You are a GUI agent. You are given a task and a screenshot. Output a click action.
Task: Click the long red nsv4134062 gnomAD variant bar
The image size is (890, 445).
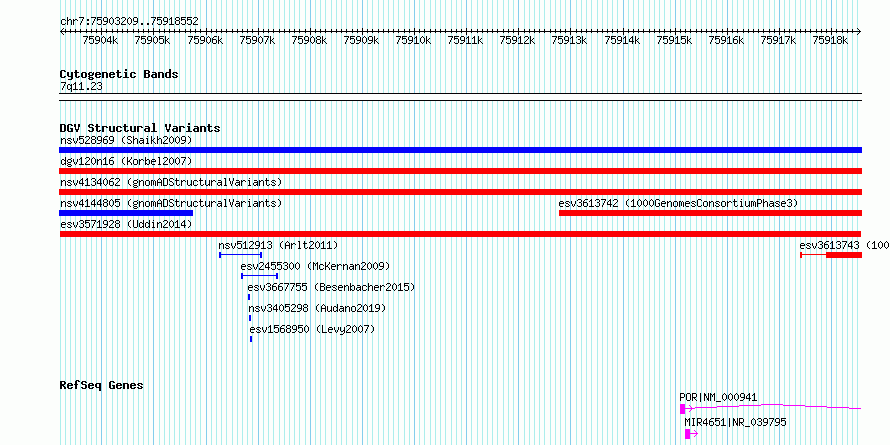pos(460,192)
